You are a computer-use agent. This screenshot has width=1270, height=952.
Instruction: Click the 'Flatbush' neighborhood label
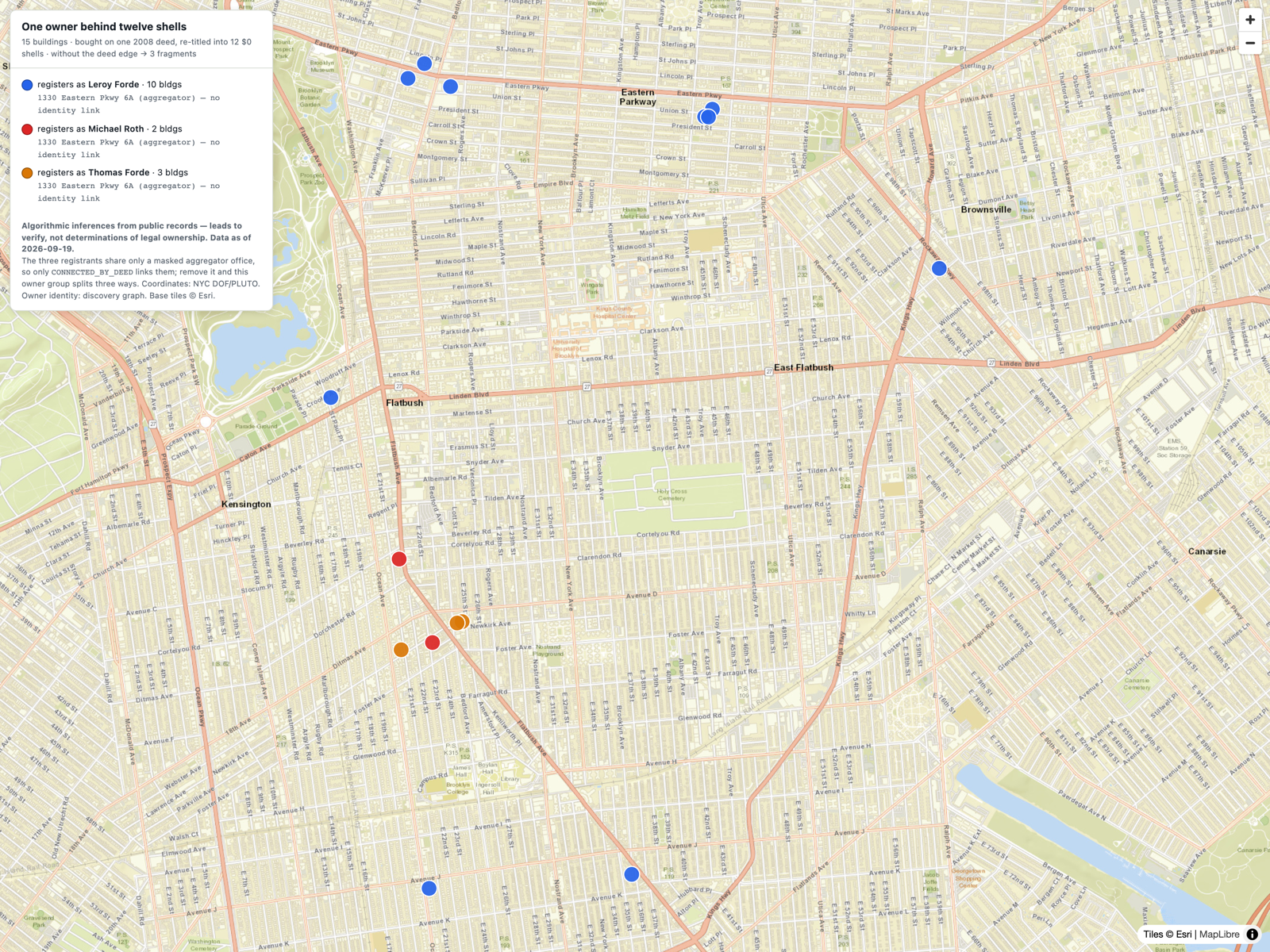click(x=404, y=403)
